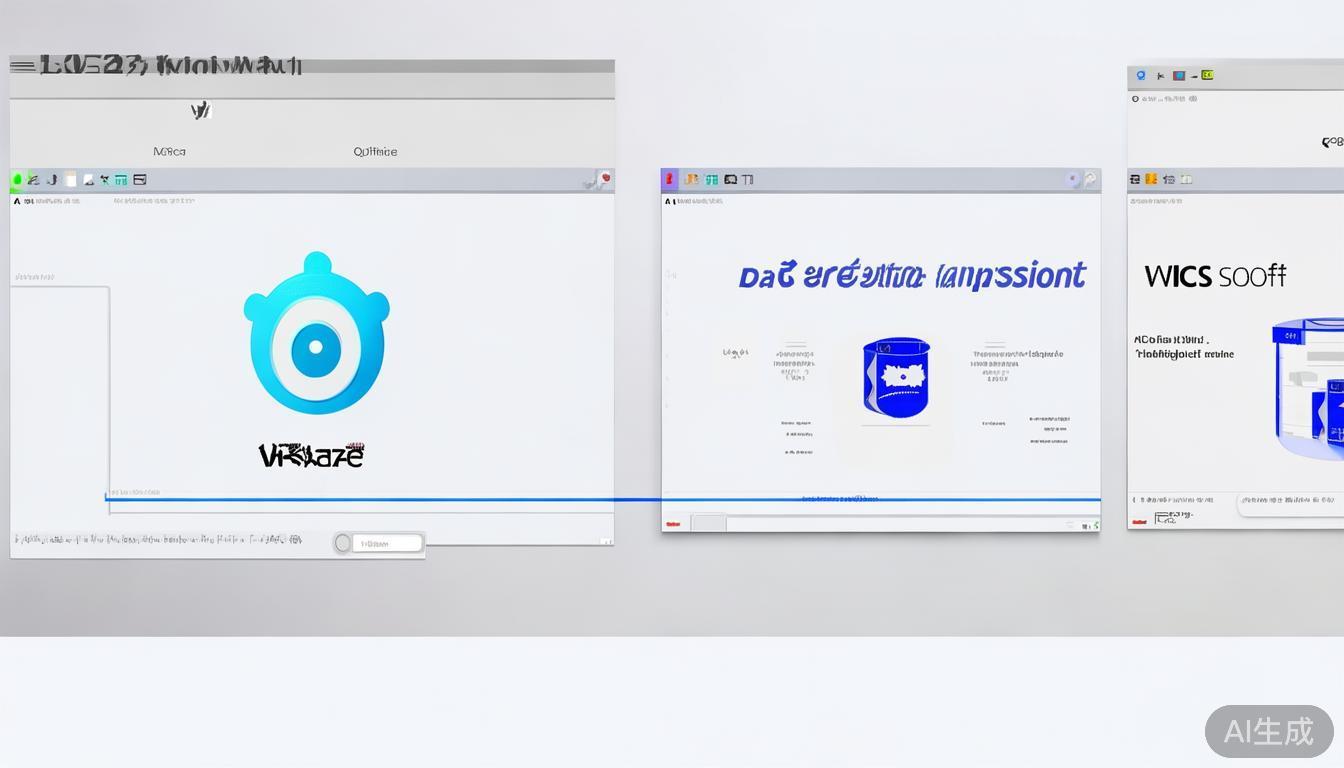Toggle the round switch at bottom of left window

343,543
